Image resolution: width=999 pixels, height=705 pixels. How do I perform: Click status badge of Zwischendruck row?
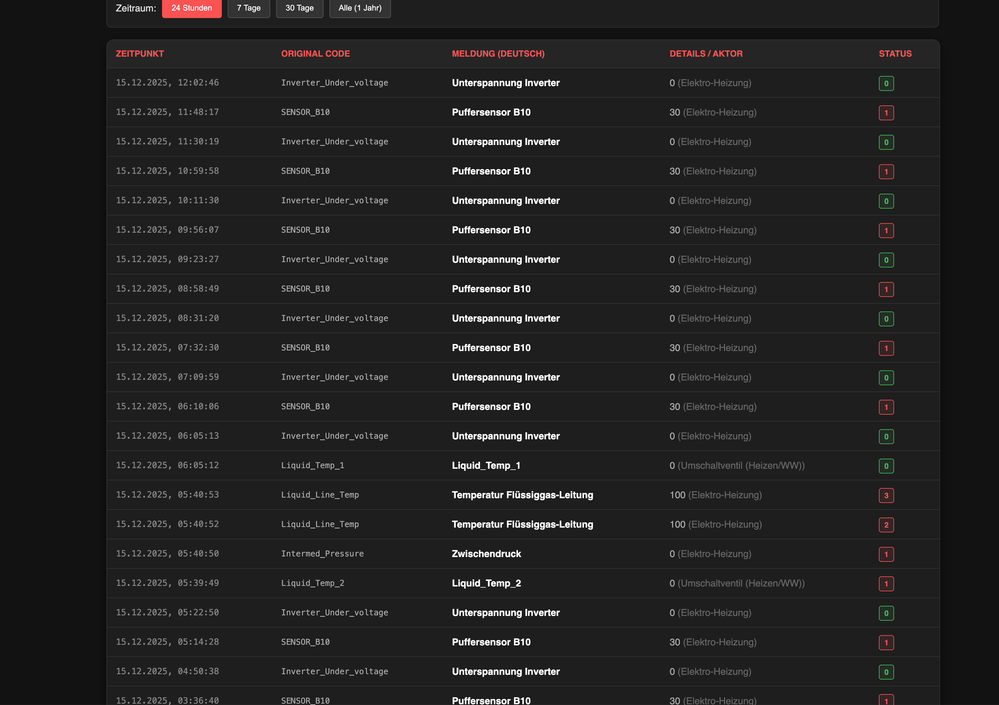click(886, 555)
